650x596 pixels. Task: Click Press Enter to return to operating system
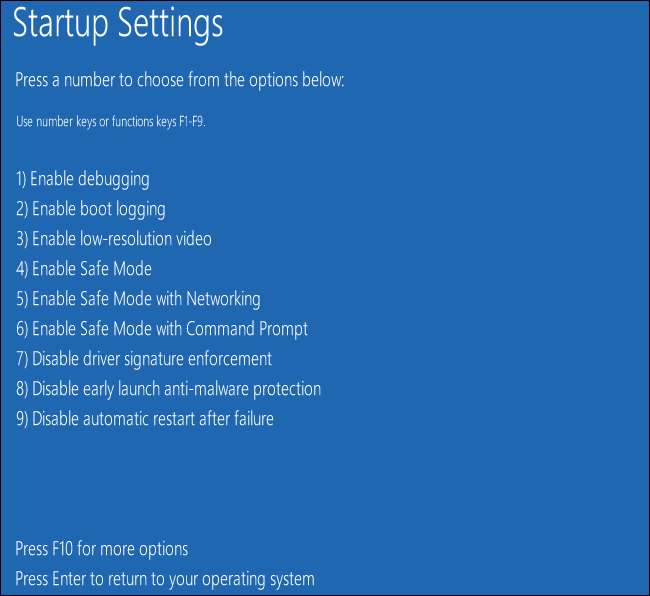pos(165,579)
